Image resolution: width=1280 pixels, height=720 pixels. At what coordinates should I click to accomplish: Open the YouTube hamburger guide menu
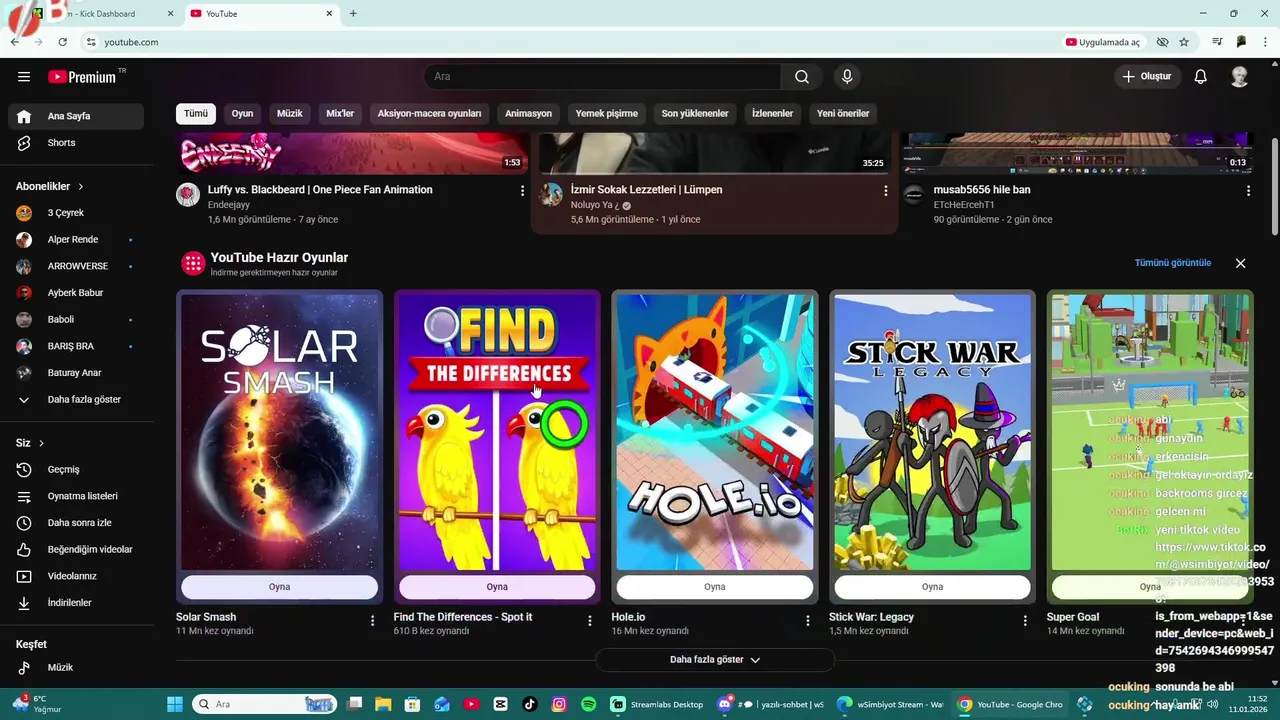pyautogui.click(x=24, y=77)
